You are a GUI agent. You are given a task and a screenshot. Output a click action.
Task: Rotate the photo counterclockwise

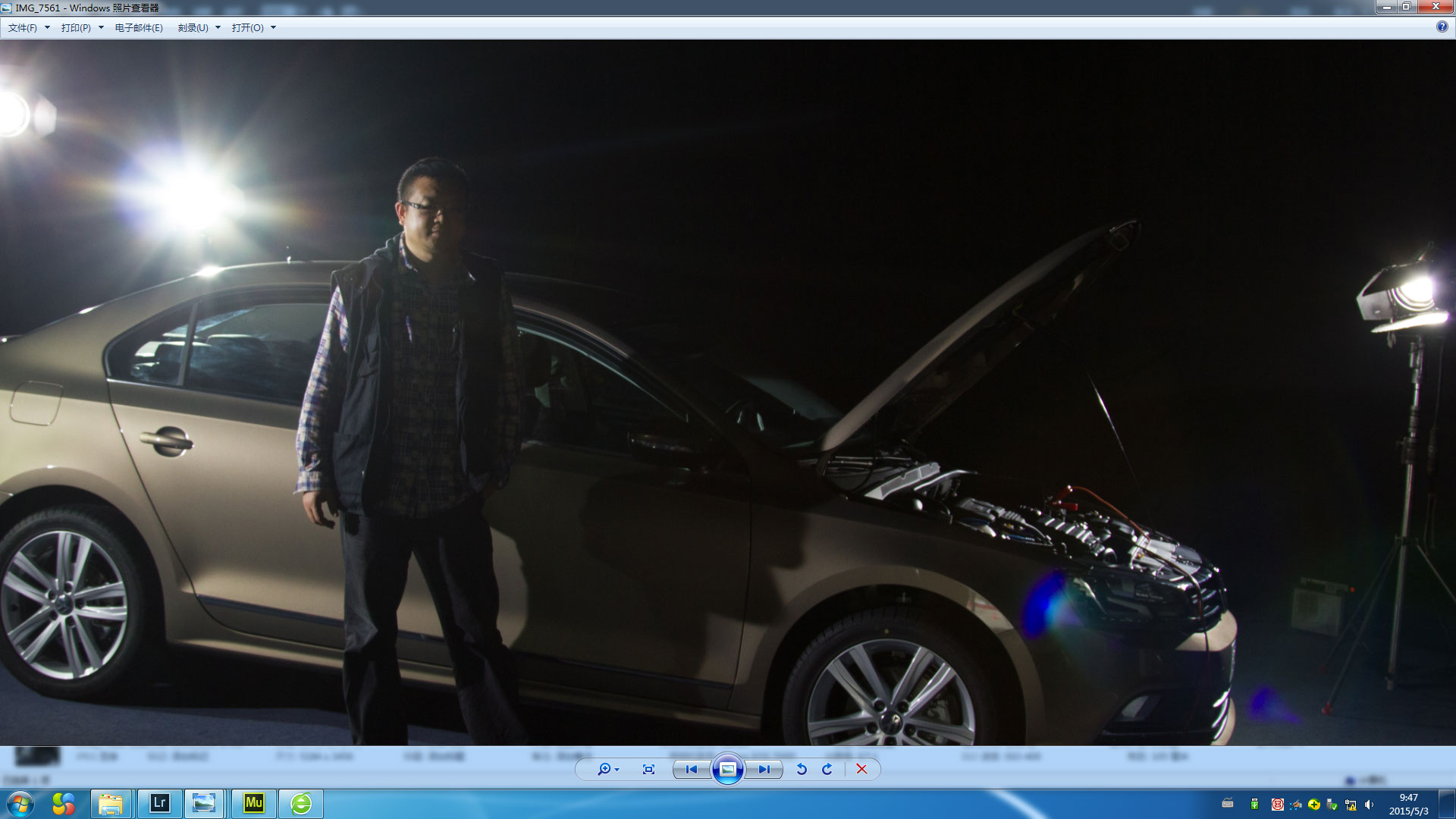coord(802,769)
